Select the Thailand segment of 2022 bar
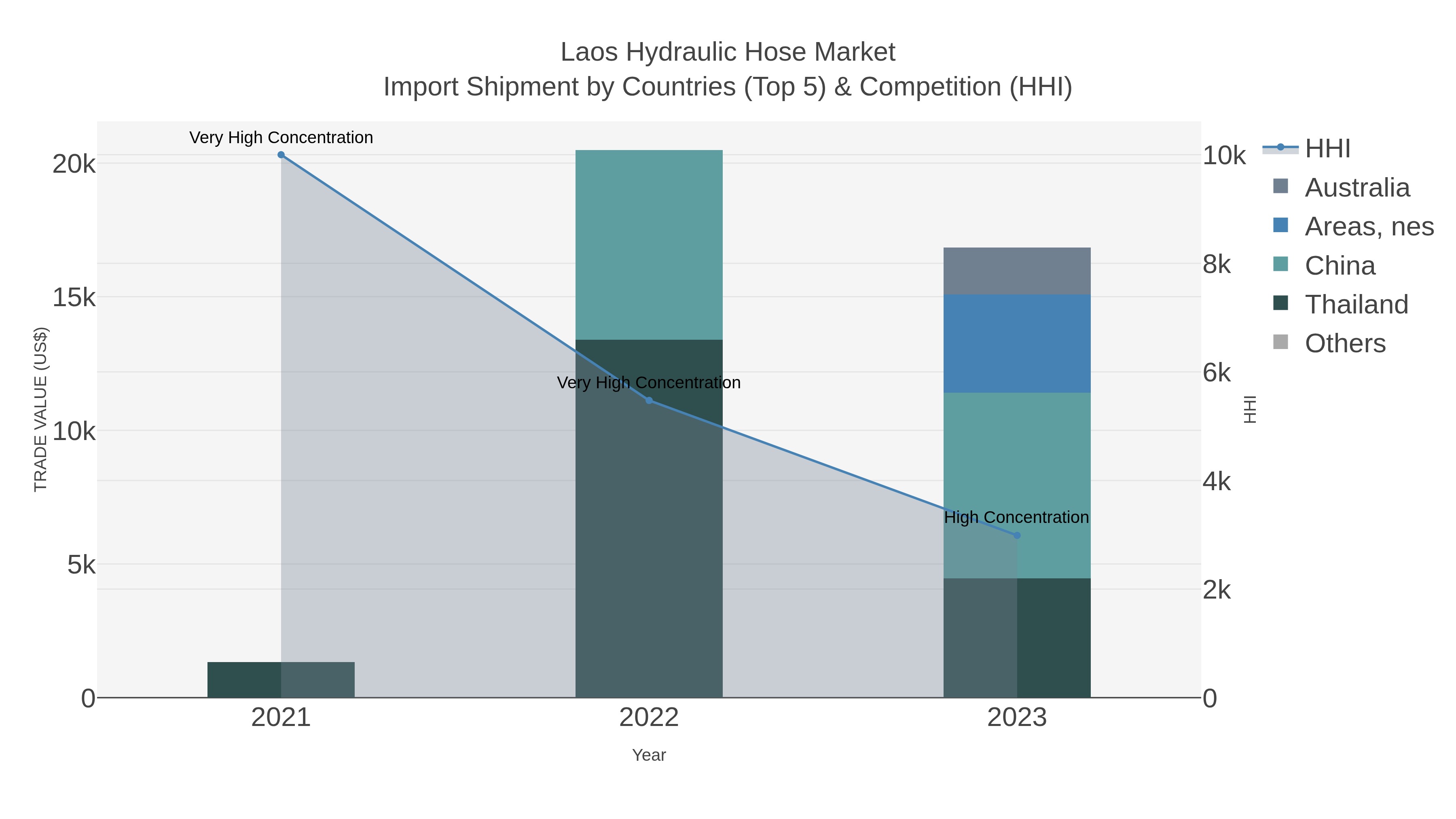The image size is (1456, 819). [649, 519]
